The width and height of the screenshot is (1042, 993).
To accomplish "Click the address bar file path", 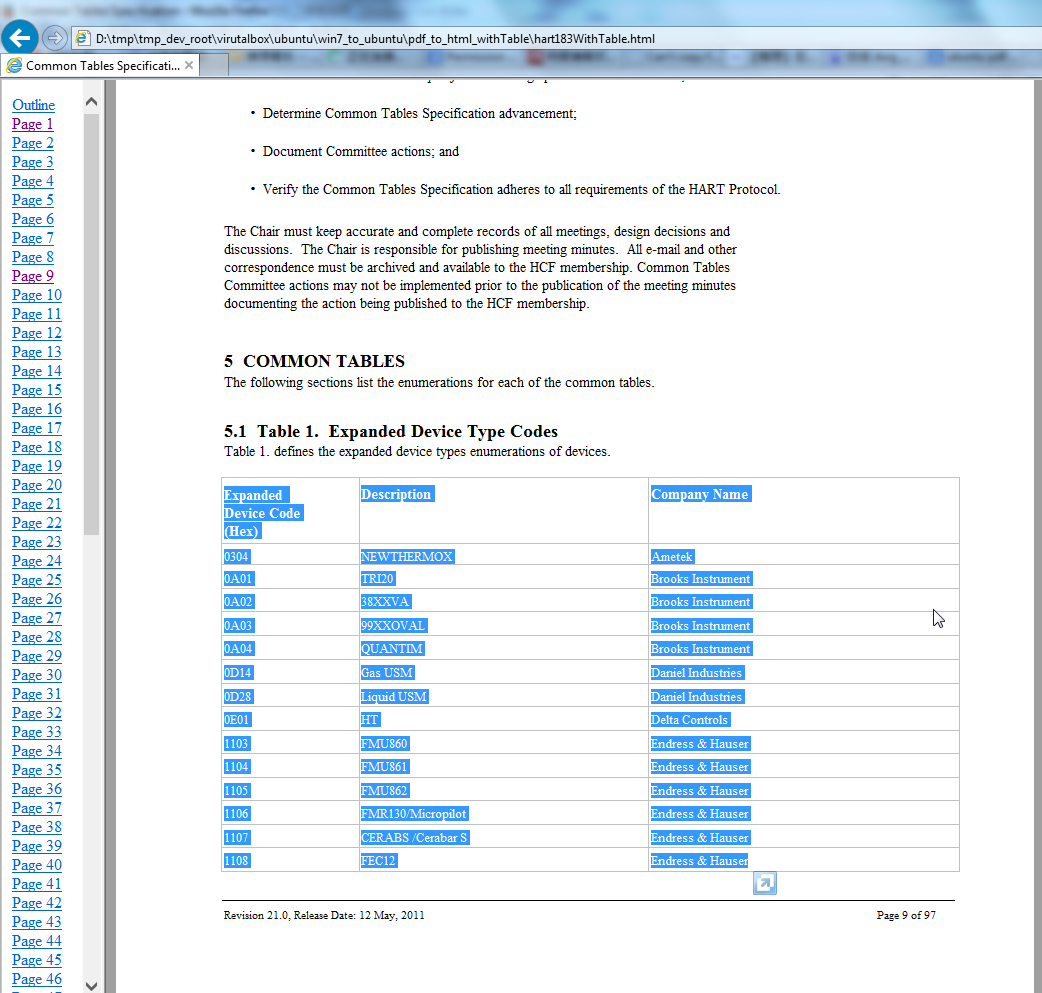I will [375, 39].
